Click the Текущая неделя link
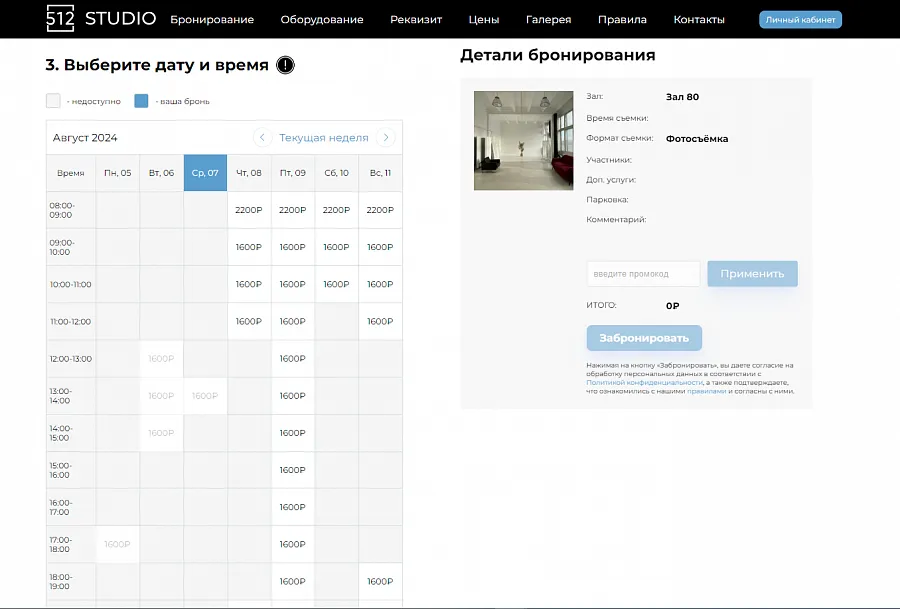Viewport: 900px width, 609px height. [324, 138]
